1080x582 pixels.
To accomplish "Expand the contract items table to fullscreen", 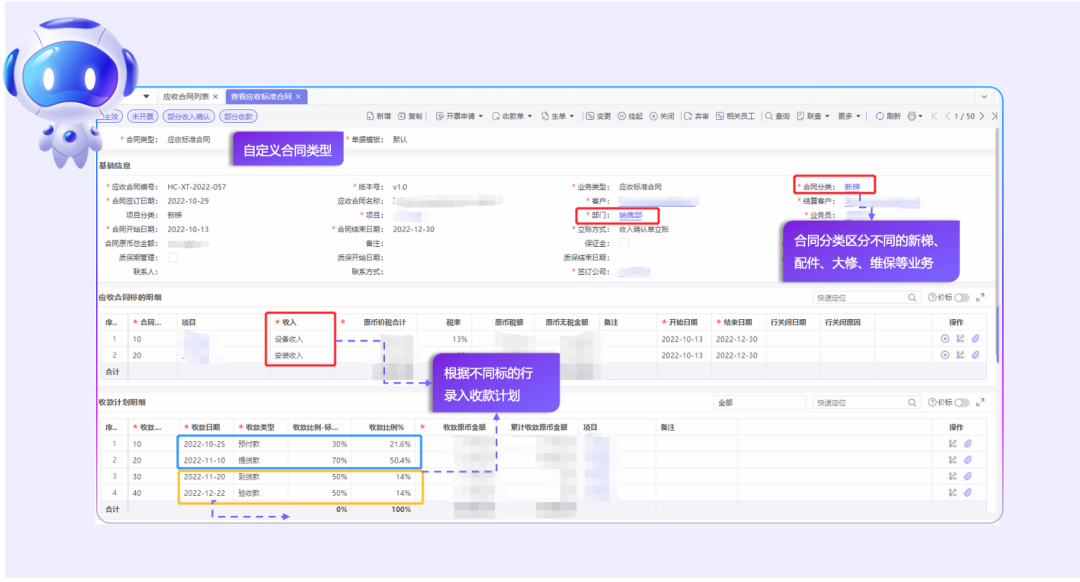I will (x=980, y=297).
